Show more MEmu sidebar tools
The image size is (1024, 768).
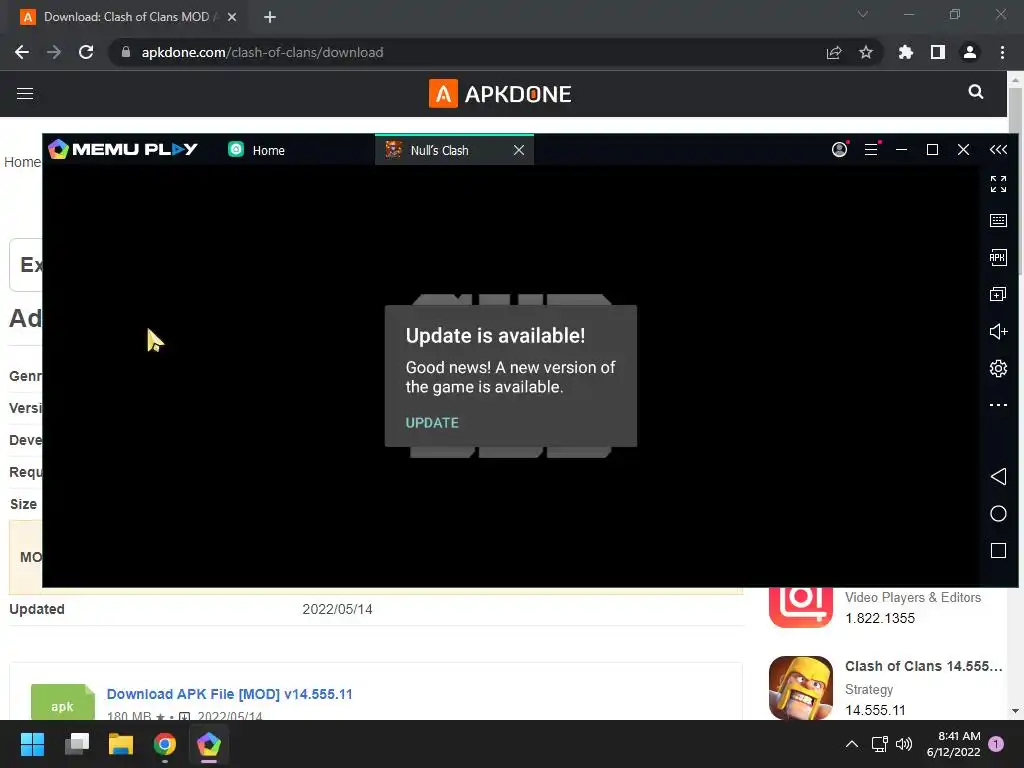[998, 405]
